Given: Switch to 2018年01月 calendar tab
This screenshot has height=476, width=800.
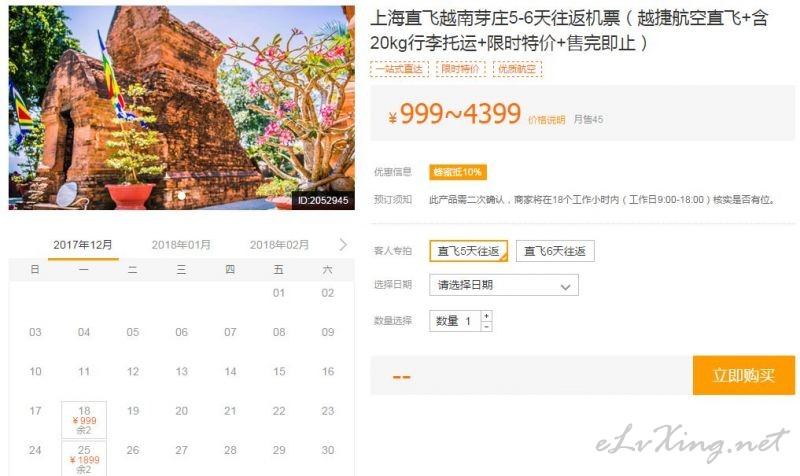Looking at the screenshot, I should coord(181,245).
